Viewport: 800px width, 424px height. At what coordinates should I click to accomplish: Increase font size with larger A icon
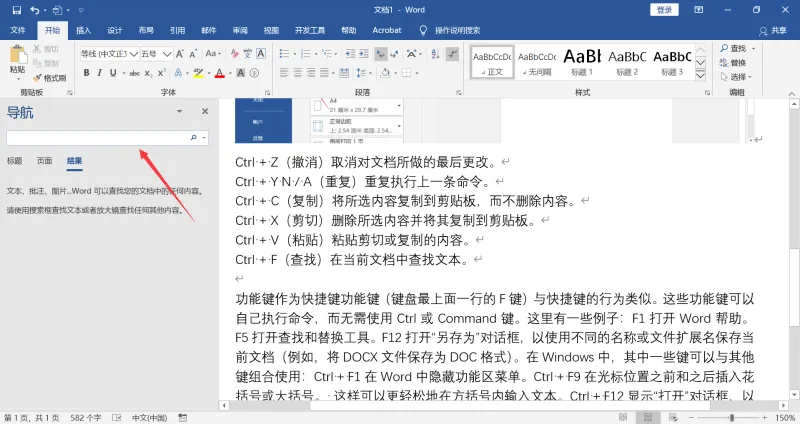180,54
